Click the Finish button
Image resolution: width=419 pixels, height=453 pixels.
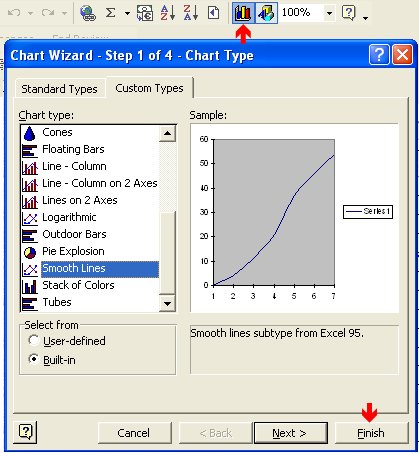(371, 433)
